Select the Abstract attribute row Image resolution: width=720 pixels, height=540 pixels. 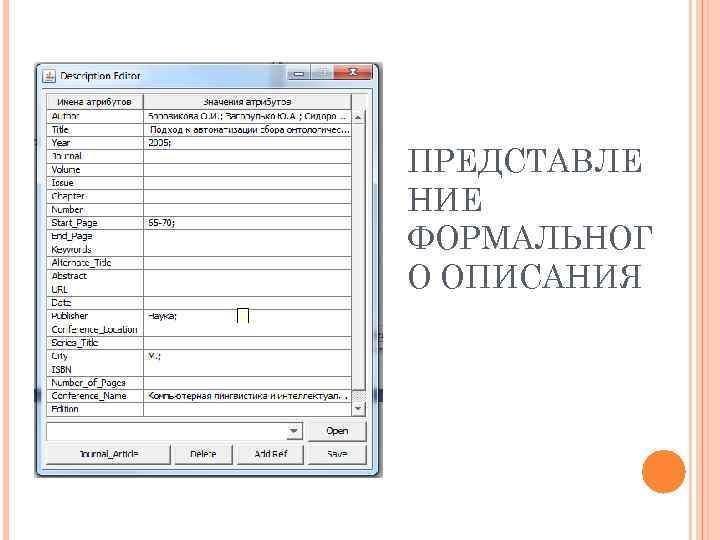(199, 276)
